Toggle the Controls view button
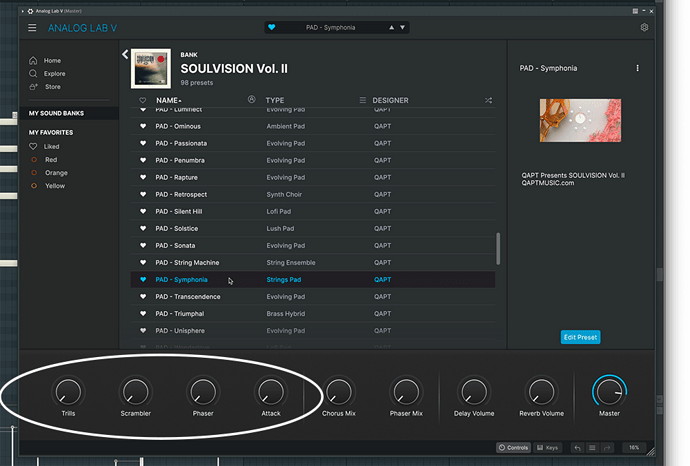This screenshot has height=466, width=690. point(514,448)
